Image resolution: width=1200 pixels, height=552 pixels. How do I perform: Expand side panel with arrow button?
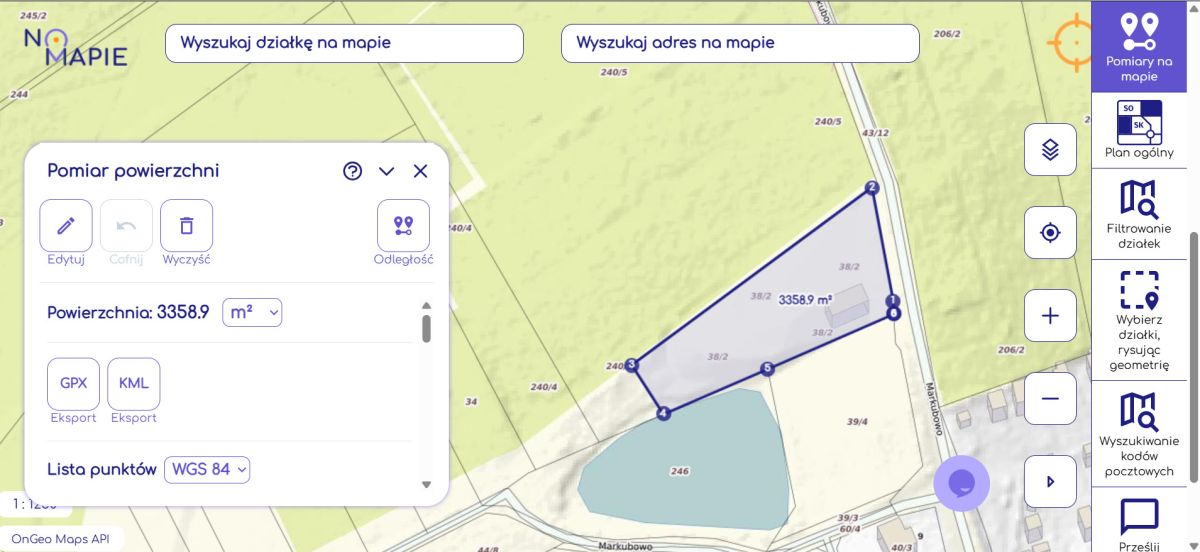(1050, 482)
